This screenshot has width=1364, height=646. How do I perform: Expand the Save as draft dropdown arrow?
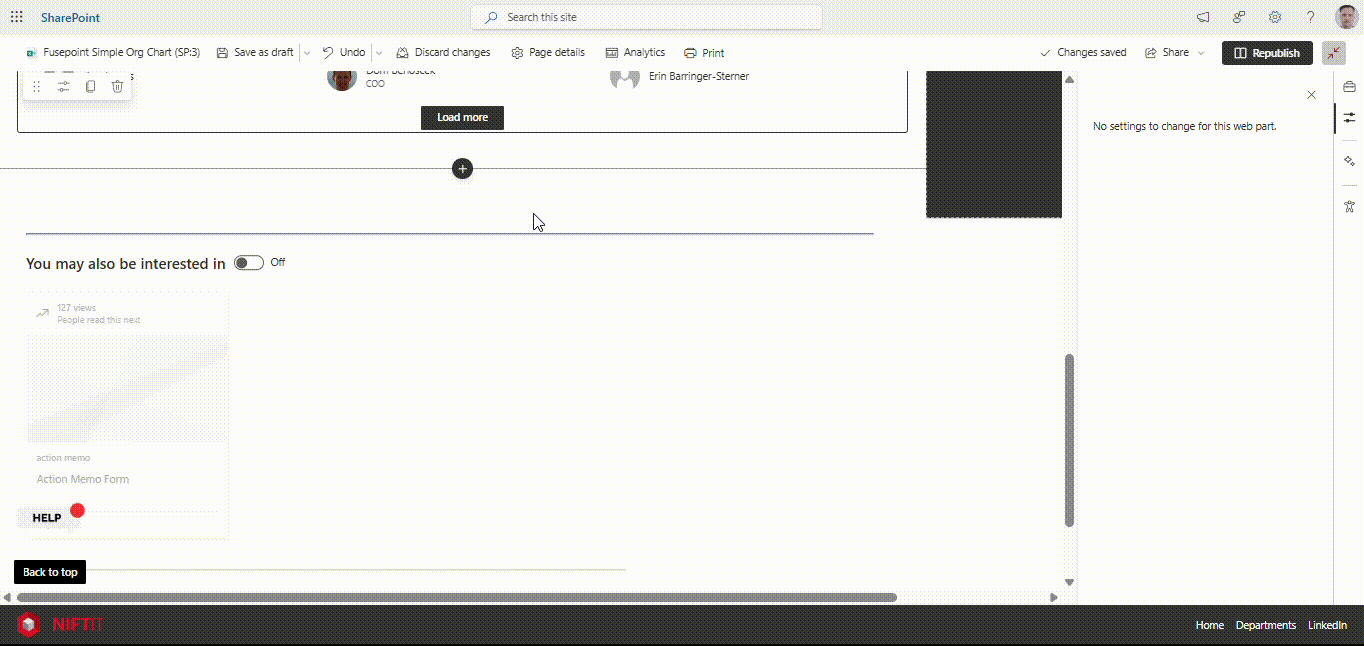[307, 53]
